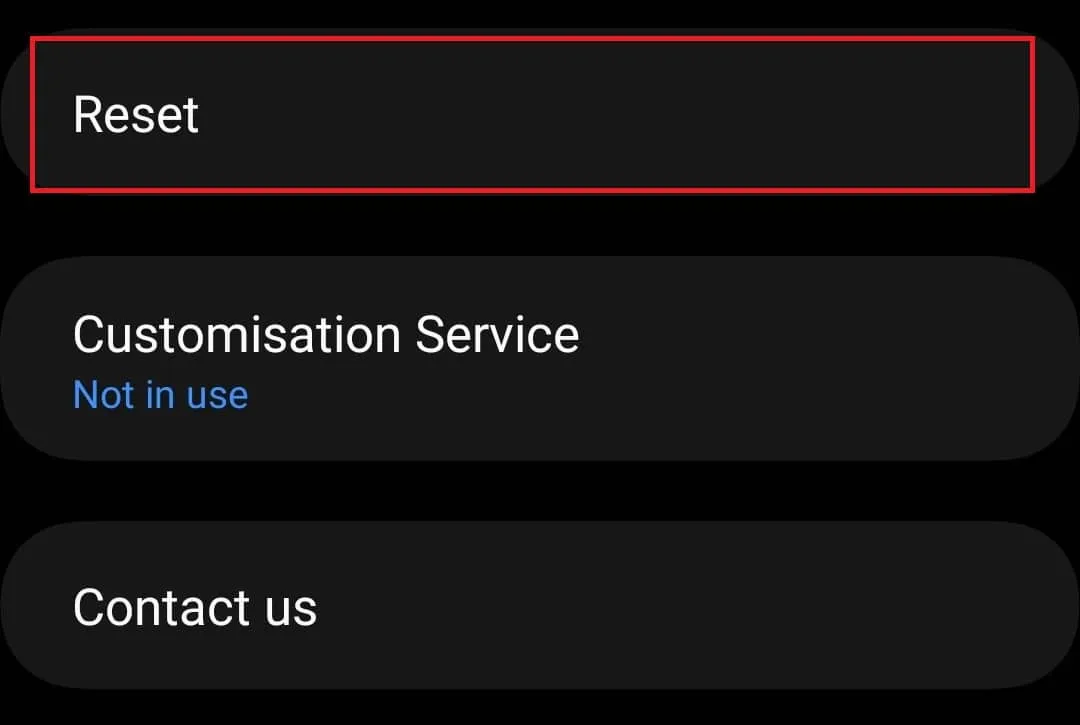Click the blue 'Not in use' status text

[x=160, y=395]
